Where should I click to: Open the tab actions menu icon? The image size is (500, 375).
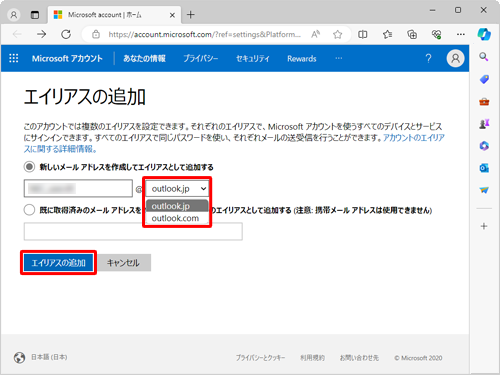(35, 15)
